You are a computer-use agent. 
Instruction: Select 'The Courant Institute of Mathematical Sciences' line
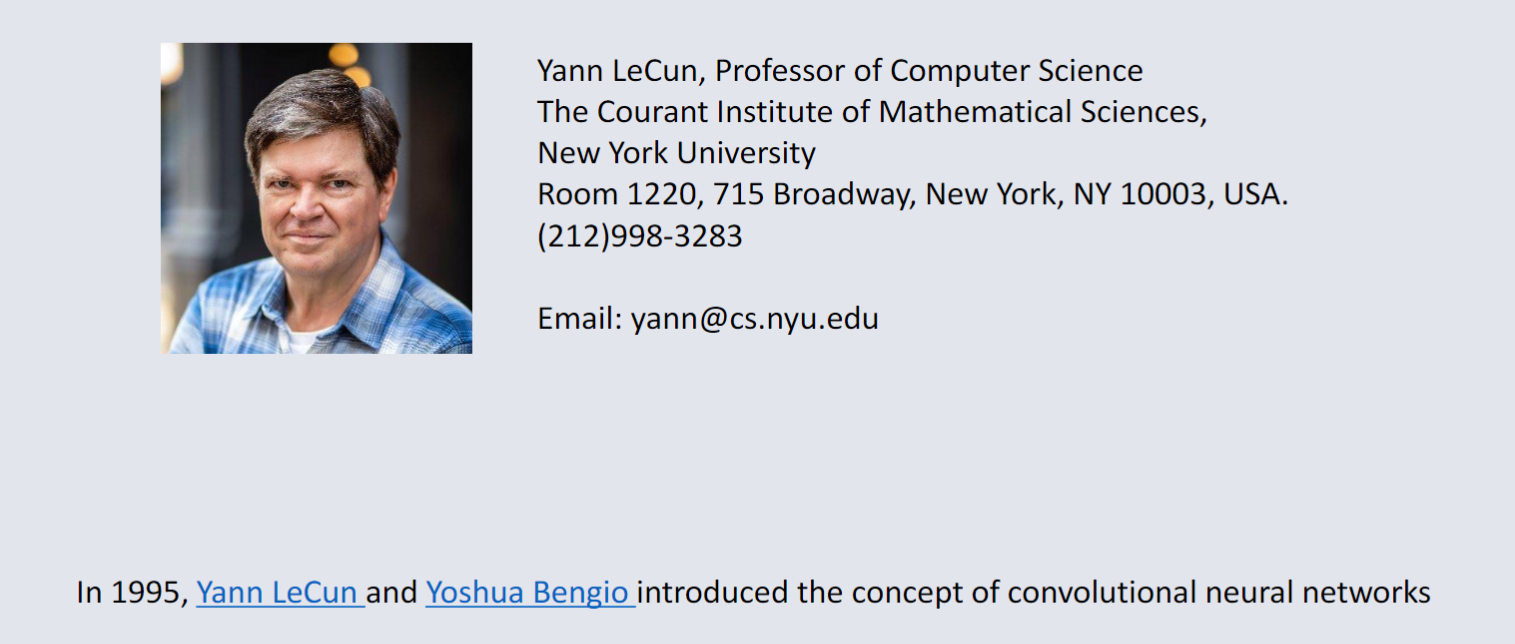[x=871, y=112]
